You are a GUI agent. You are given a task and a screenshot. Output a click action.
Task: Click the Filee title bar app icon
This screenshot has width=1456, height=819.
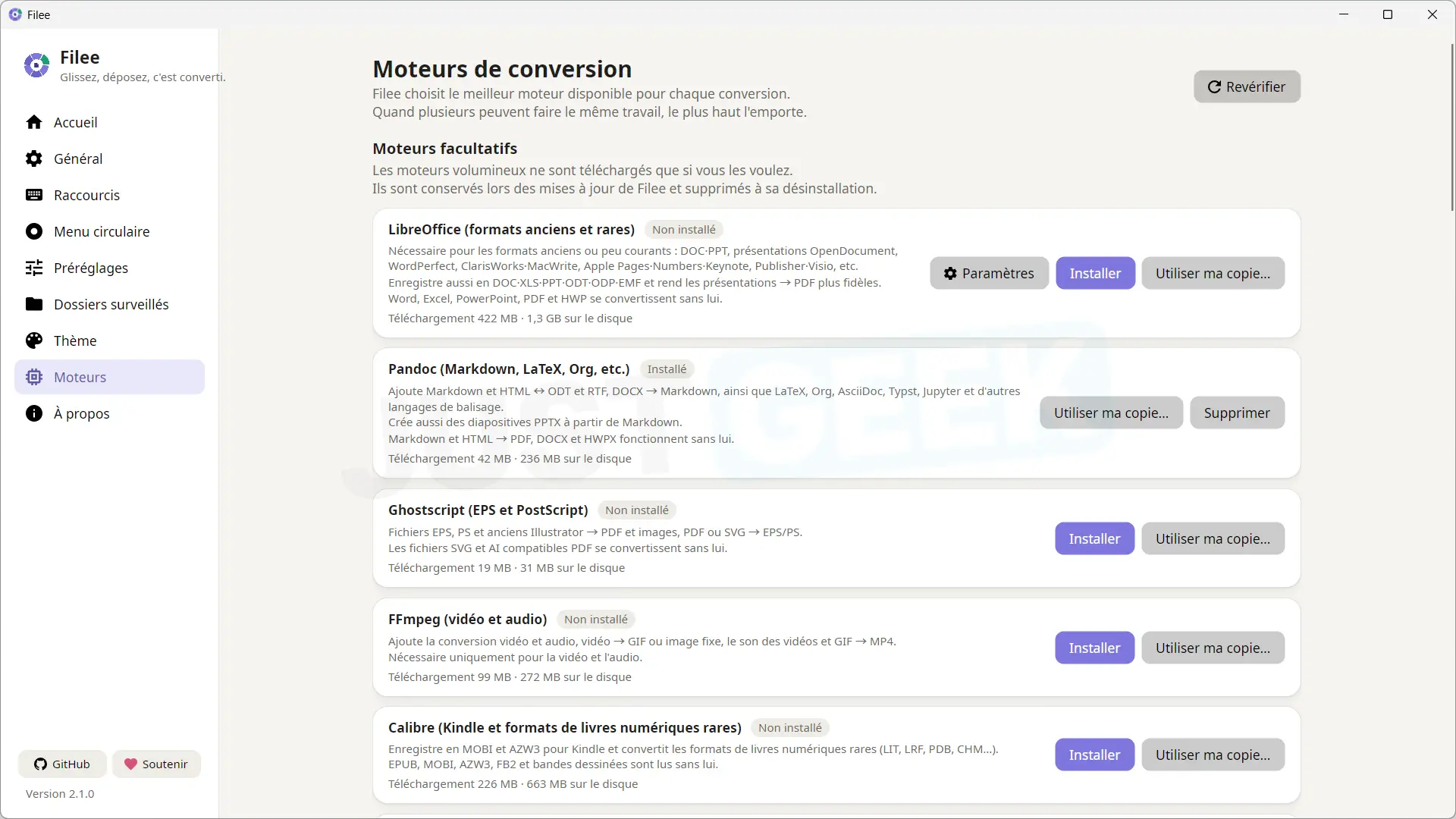pyautogui.click(x=15, y=14)
